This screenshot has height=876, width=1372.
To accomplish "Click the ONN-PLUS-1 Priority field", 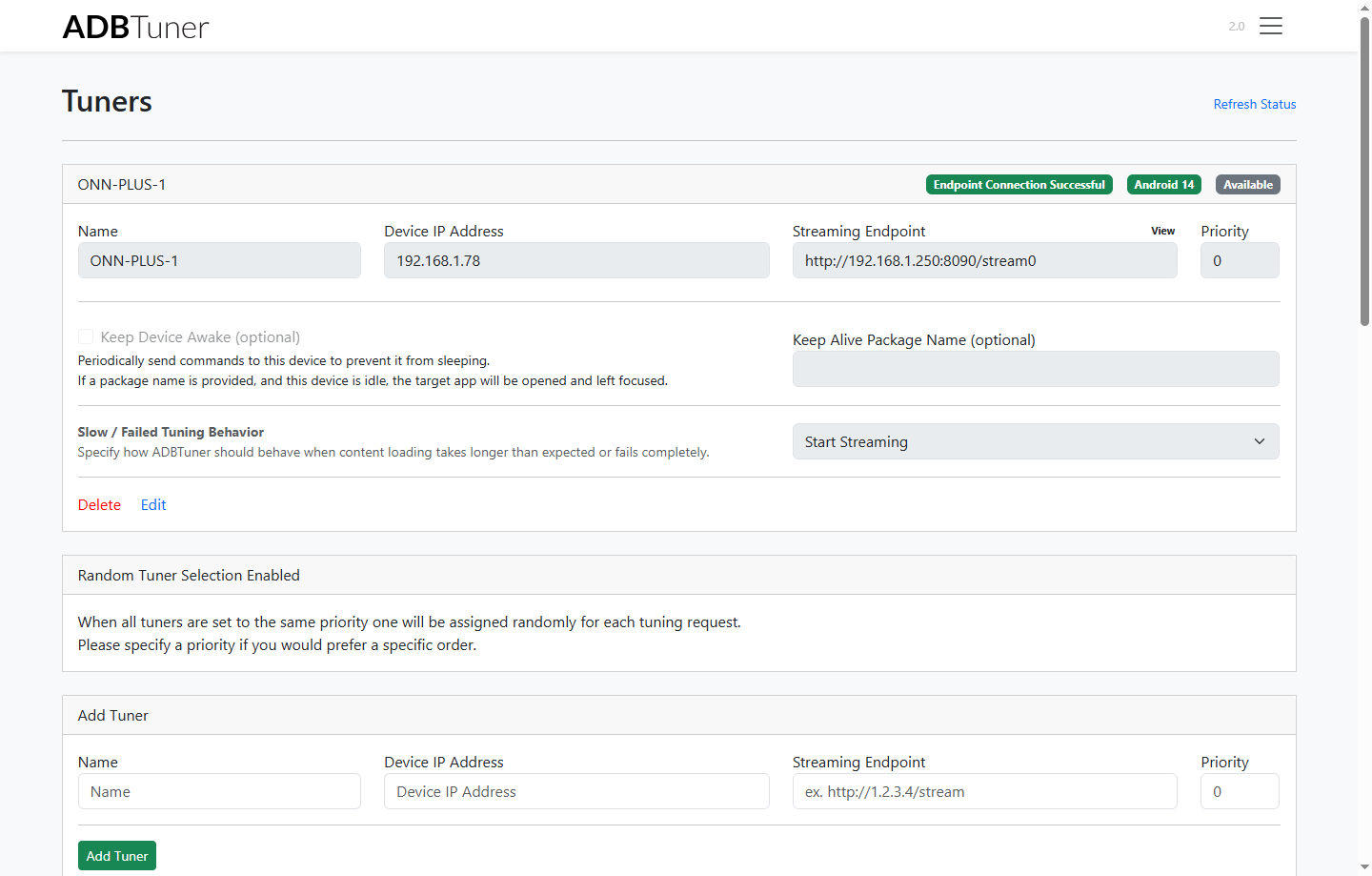I will pos(1239,260).
